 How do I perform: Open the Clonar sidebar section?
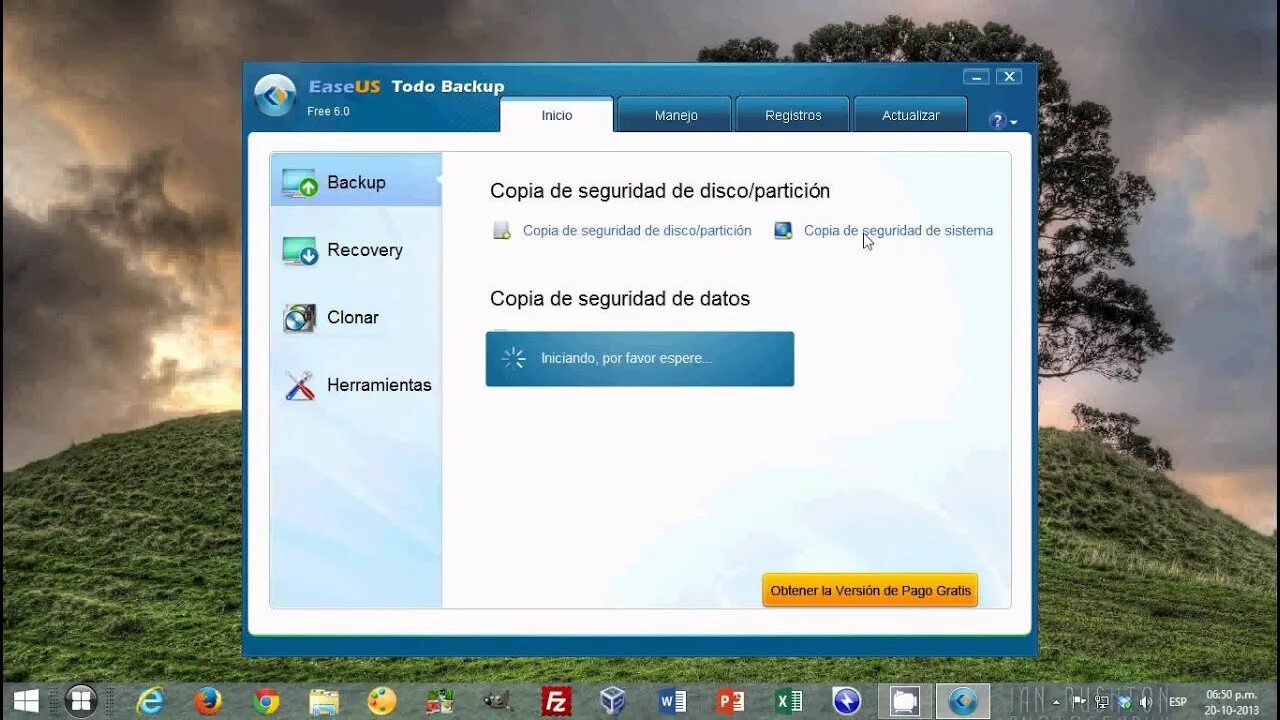(356, 318)
